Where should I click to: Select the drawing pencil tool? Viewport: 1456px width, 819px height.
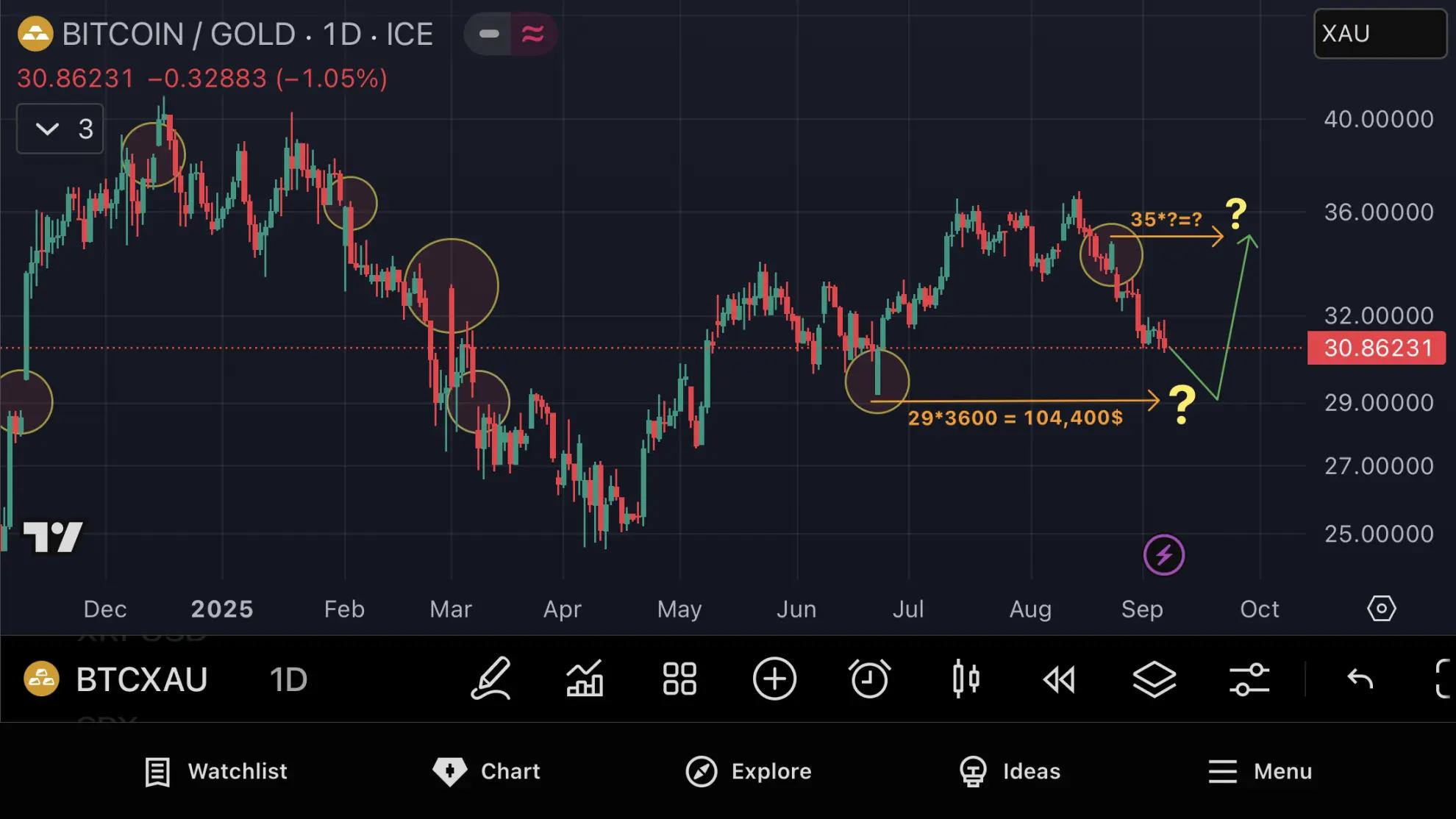pyautogui.click(x=490, y=678)
